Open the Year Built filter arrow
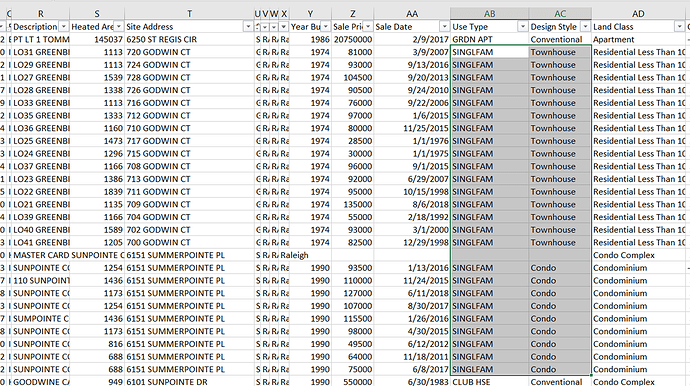The height and width of the screenshot is (386, 690). 325,27
